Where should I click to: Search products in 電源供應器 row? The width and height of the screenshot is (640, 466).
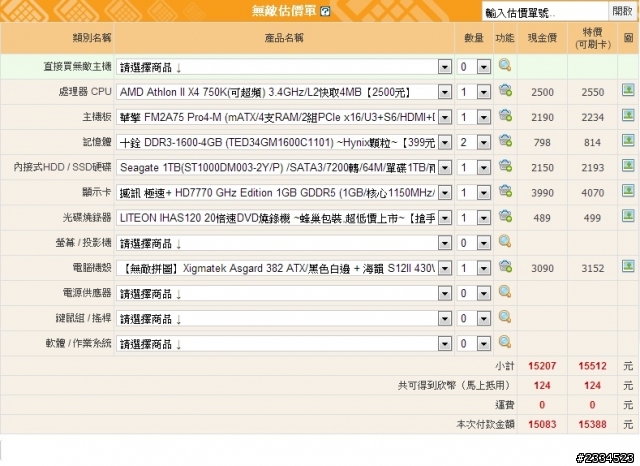coord(505,292)
